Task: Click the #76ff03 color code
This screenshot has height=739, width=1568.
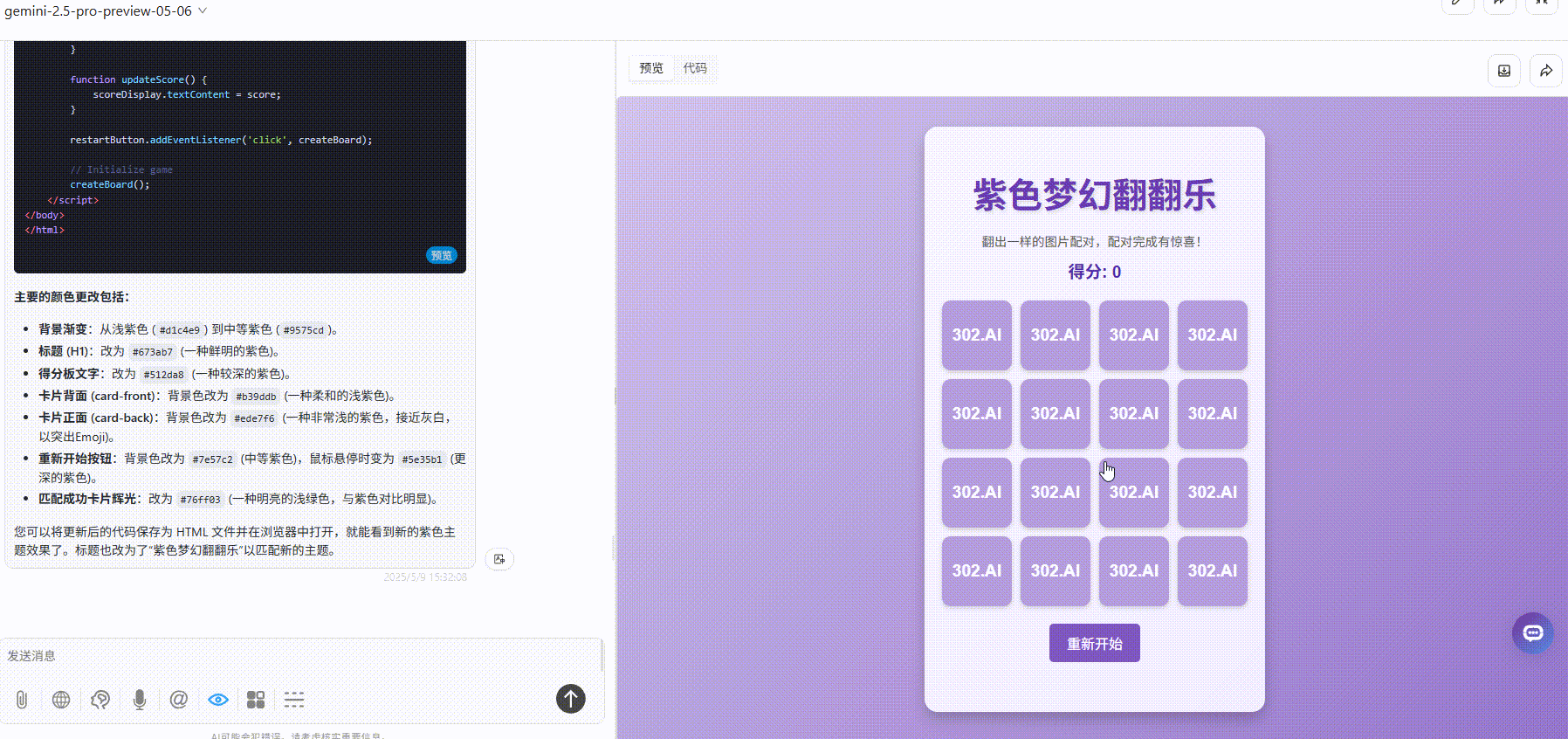Action: coord(201,500)
